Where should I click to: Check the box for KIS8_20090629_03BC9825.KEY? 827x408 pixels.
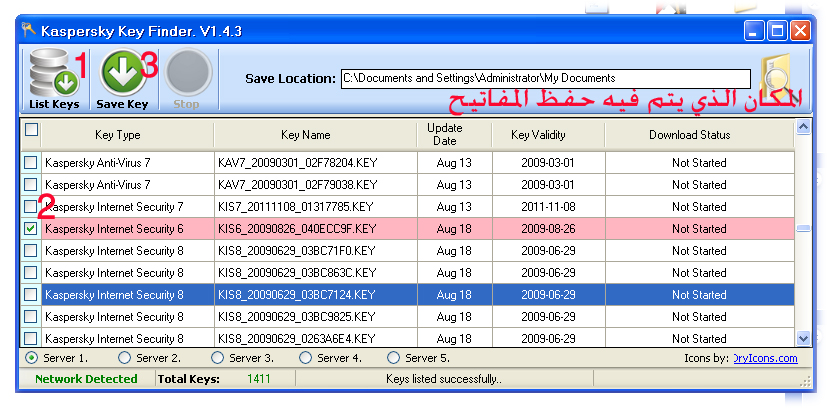[x=31, y=316]
